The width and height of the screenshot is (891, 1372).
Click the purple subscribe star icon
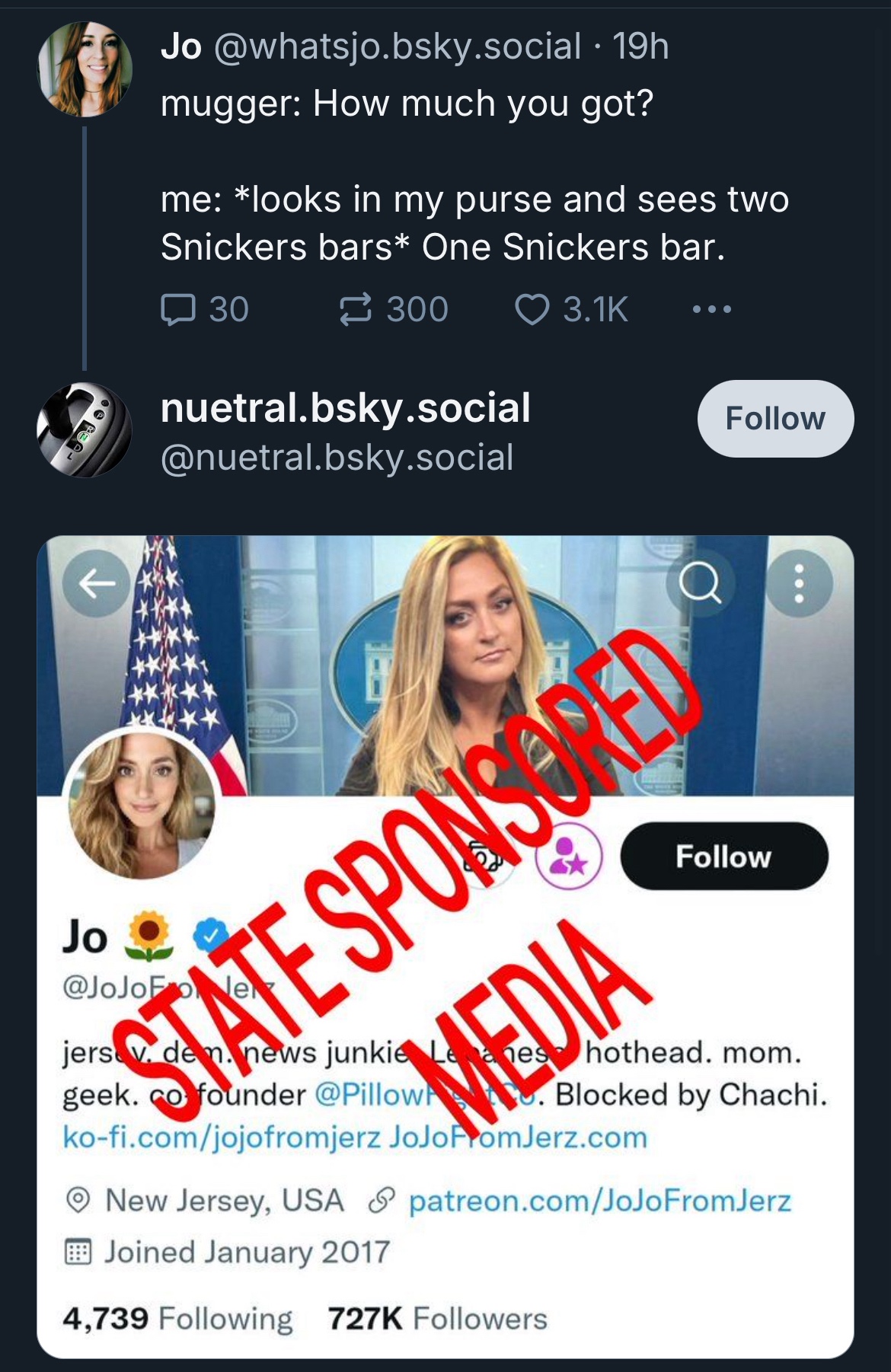pos(569,857)
